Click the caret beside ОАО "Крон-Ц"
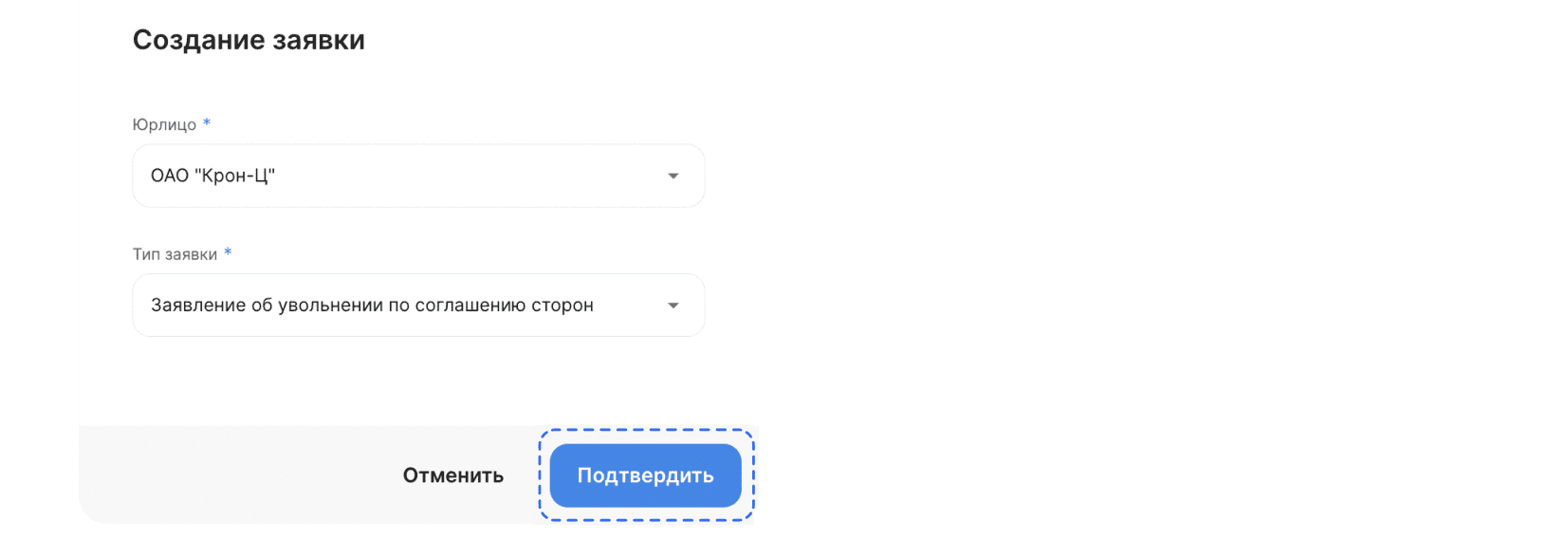1568x558 pixels. 673,176
